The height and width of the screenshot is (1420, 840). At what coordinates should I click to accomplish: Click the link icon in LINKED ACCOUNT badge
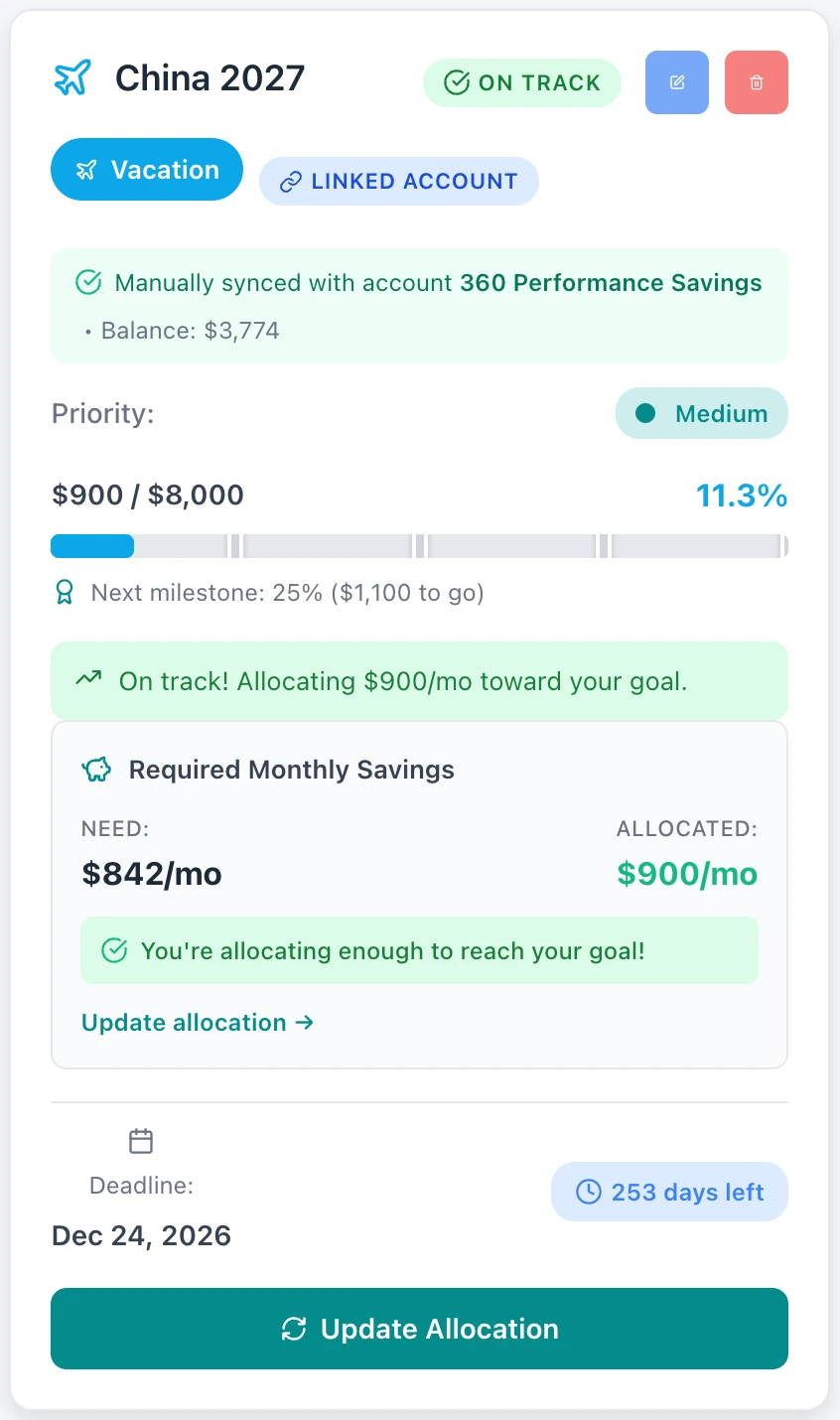pos(291,182)
